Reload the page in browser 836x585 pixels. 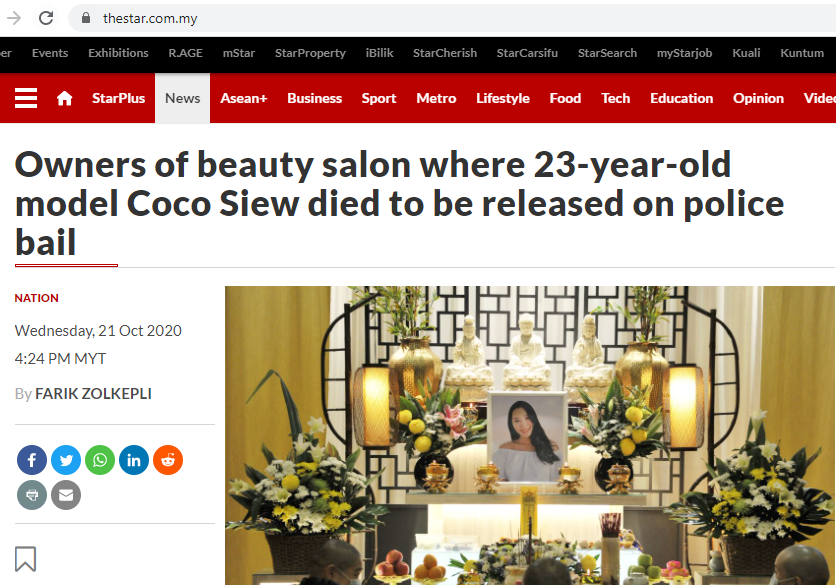click(x=46, y=18)
